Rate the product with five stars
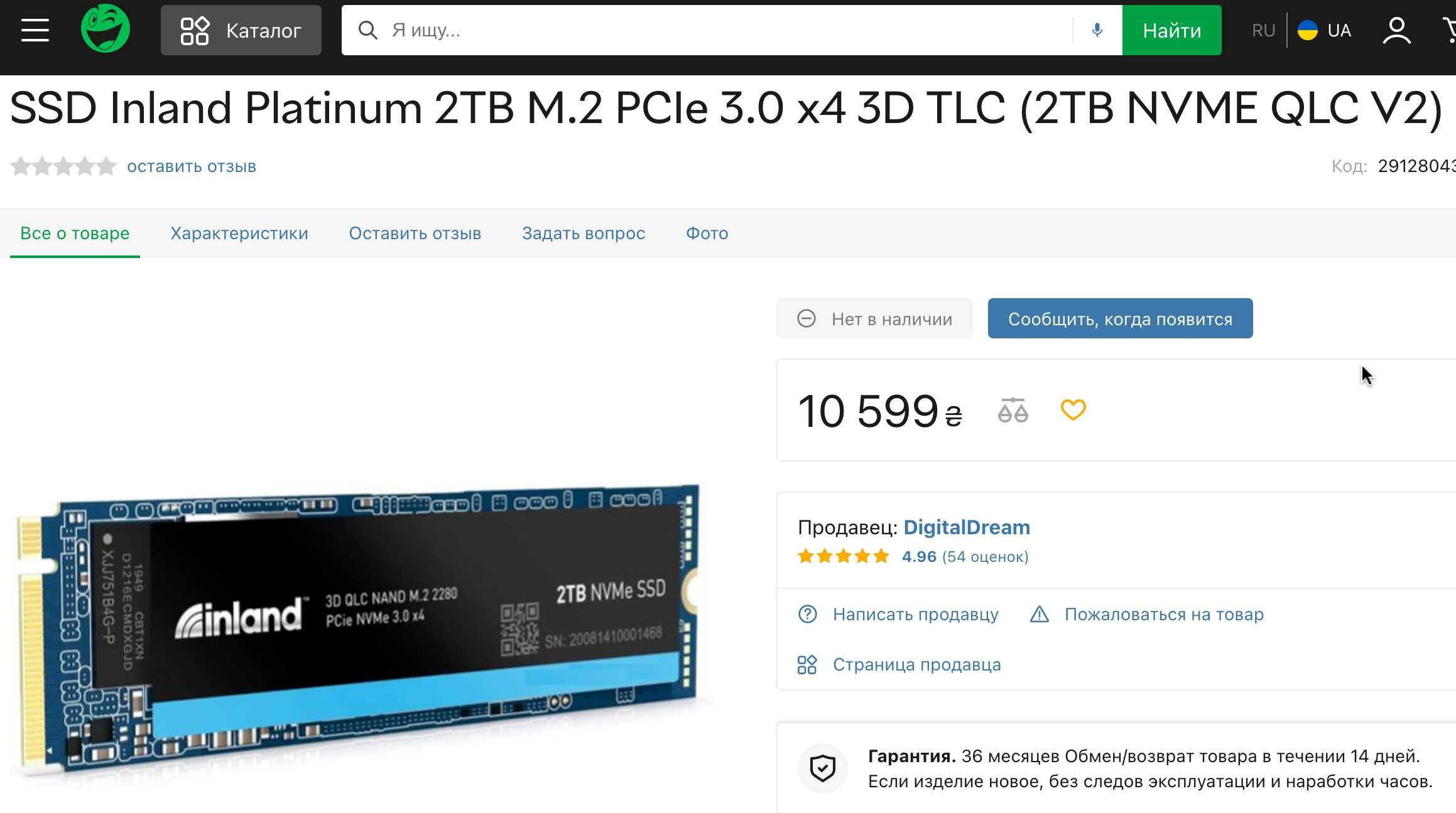The height and width of the screenshot is (813, 1456). [106, 166]
